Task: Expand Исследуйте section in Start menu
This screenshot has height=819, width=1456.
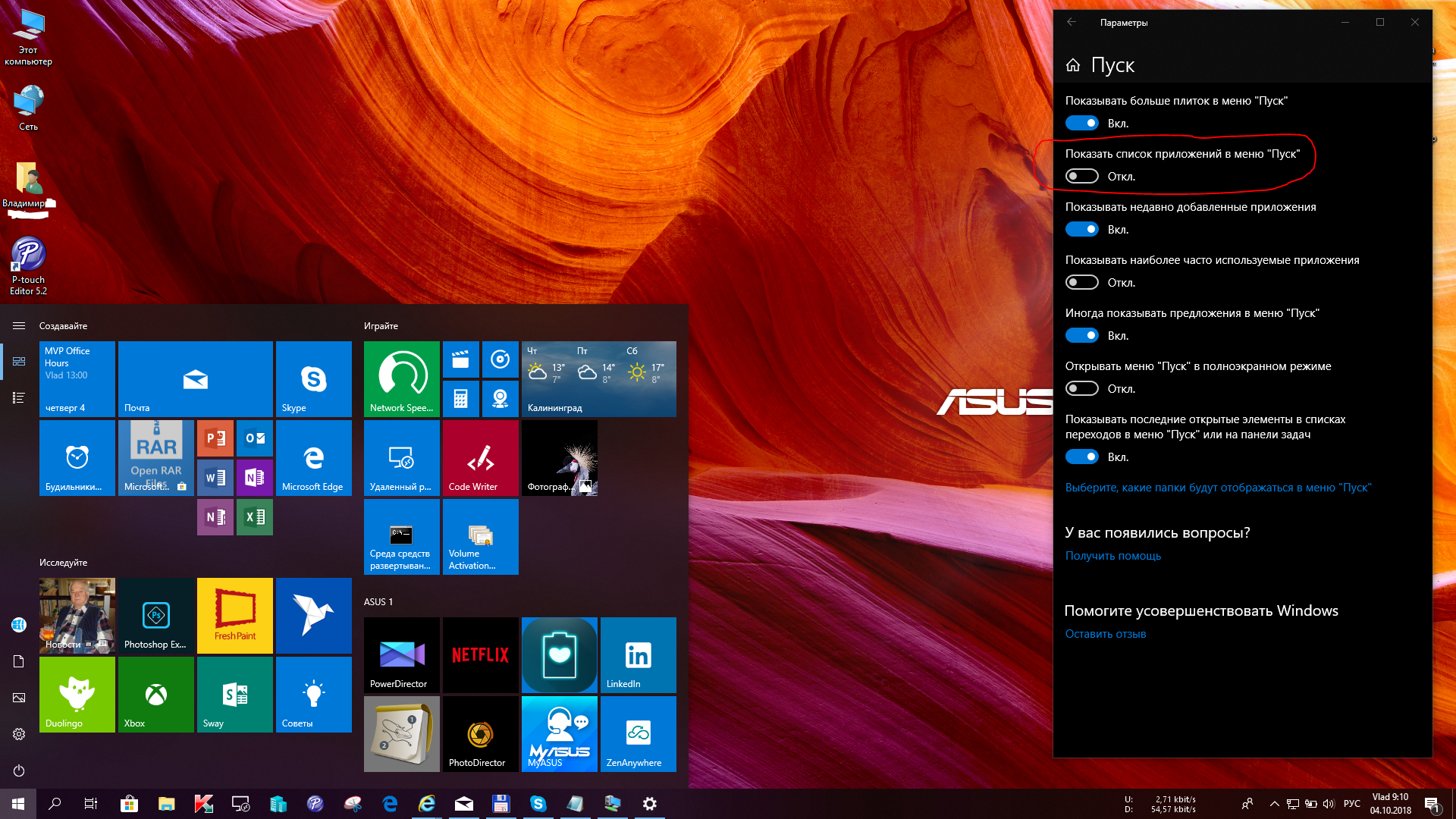Action: coord(64,561)
